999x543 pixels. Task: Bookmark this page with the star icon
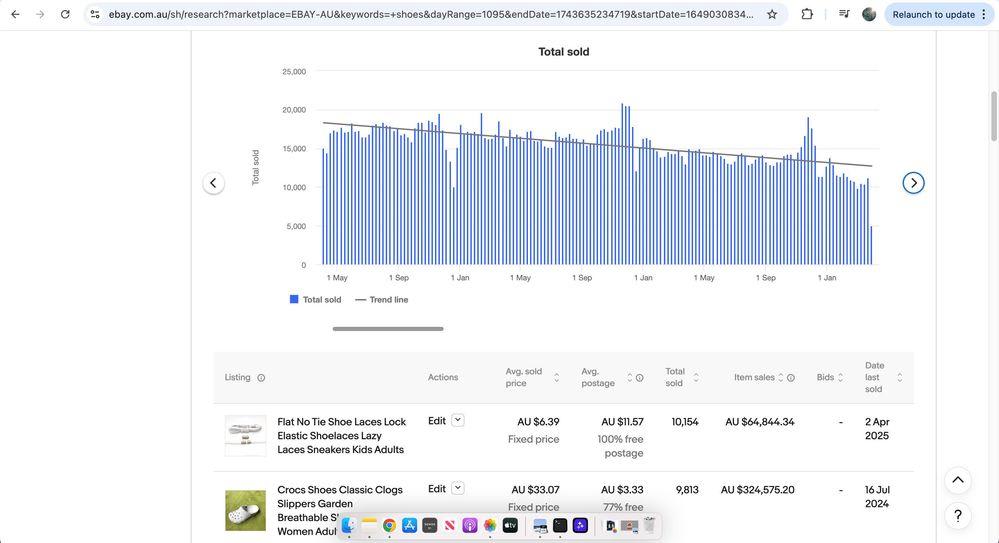click(772, 14)
